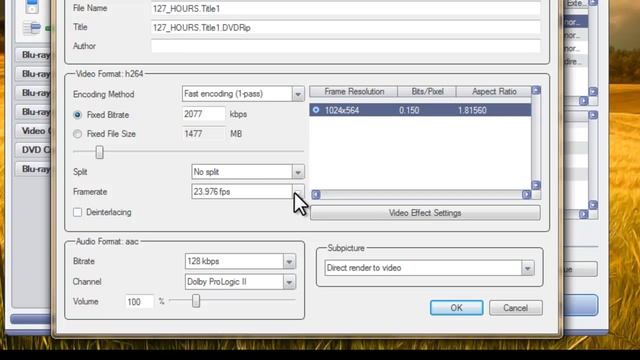Screen dimensions: 640x360
Task: Click the Volume percentage field
Action: (x=140, y=302)
